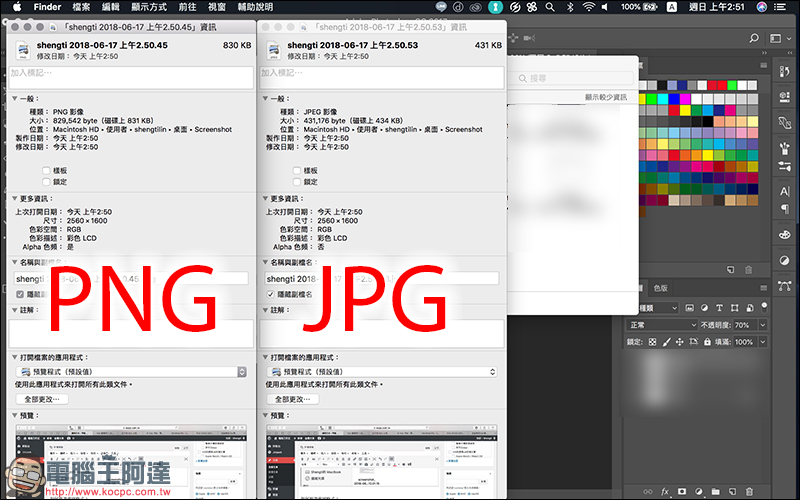
Task: Lock image pixels brush icon
Action: 666,342
